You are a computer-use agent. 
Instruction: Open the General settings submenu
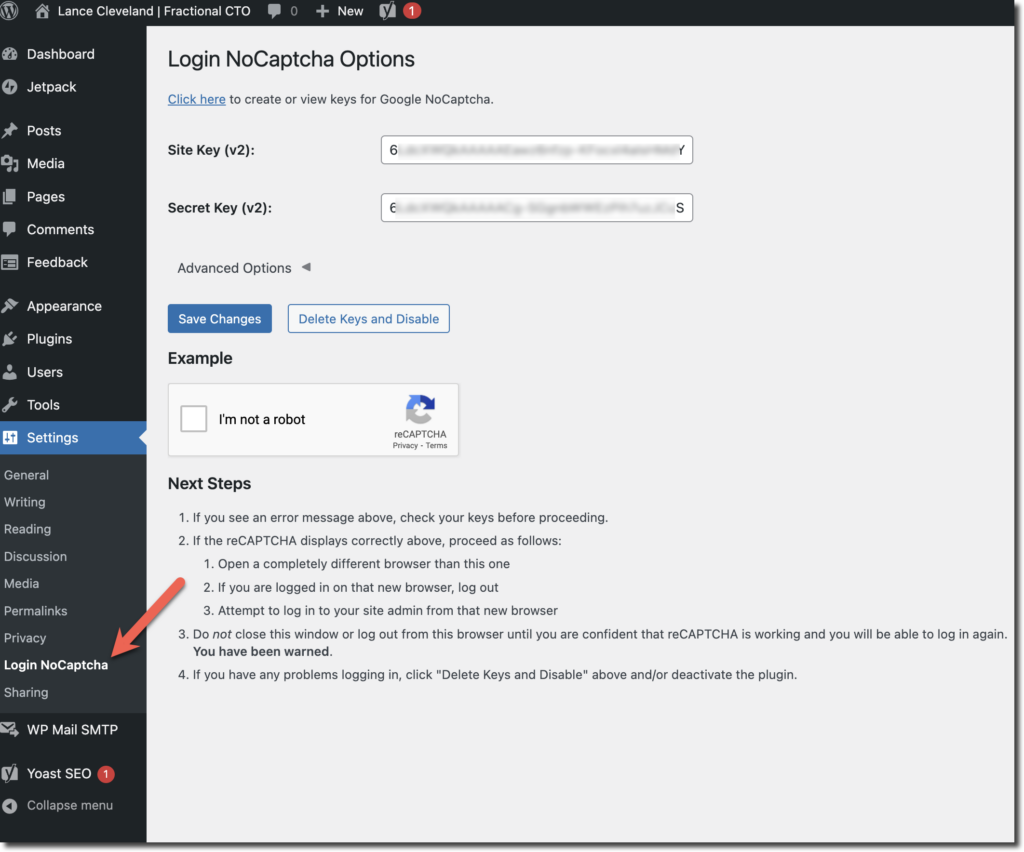pos(27,475)
